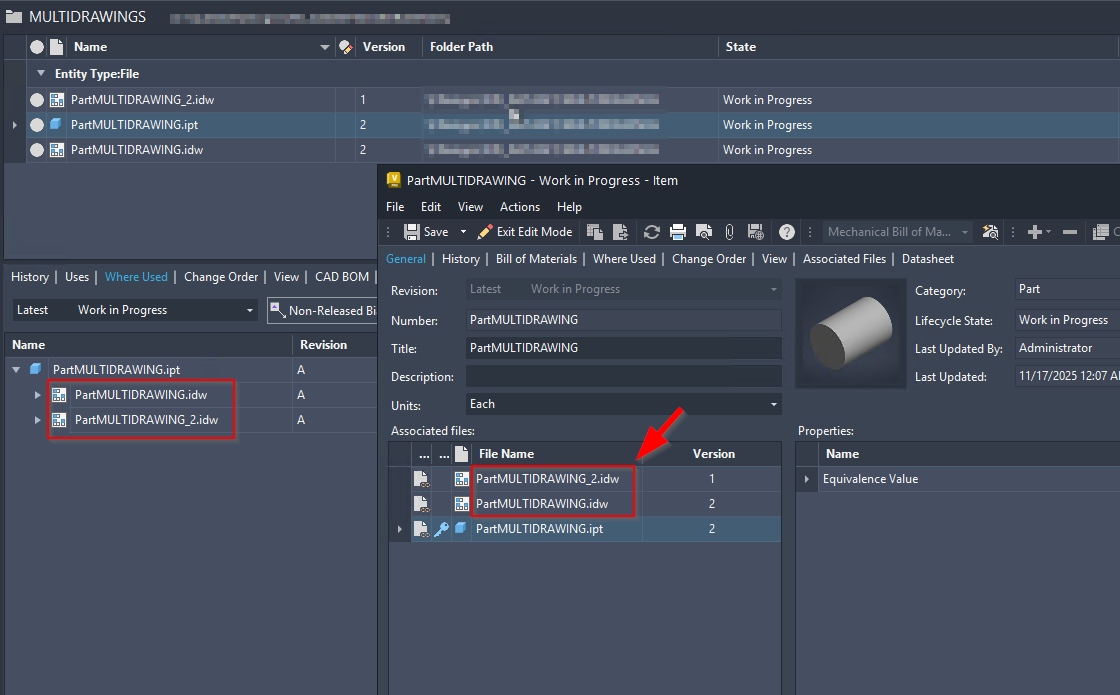
Task: Click the document column header icon in main list
Action: (x=56, y=47)
